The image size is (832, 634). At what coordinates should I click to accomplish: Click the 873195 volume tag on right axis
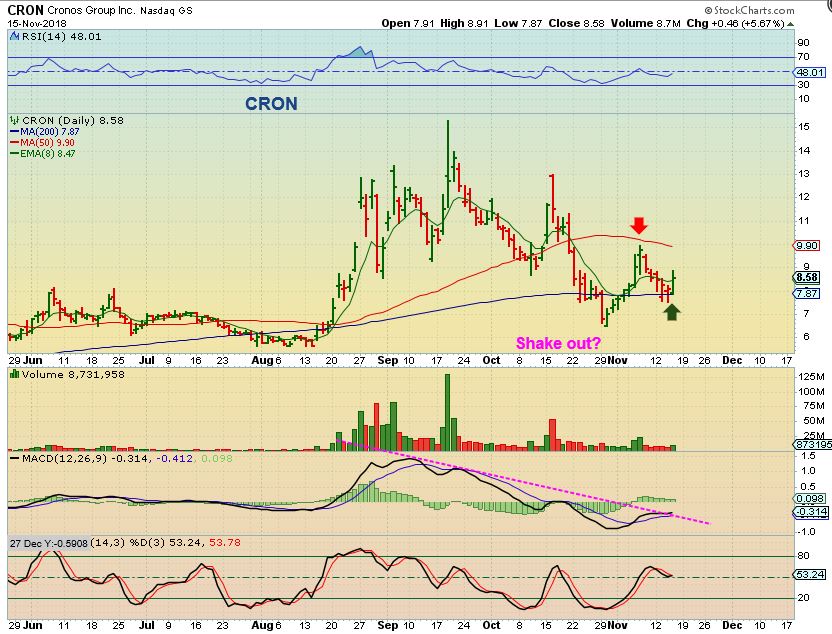(x=813, y=445)
